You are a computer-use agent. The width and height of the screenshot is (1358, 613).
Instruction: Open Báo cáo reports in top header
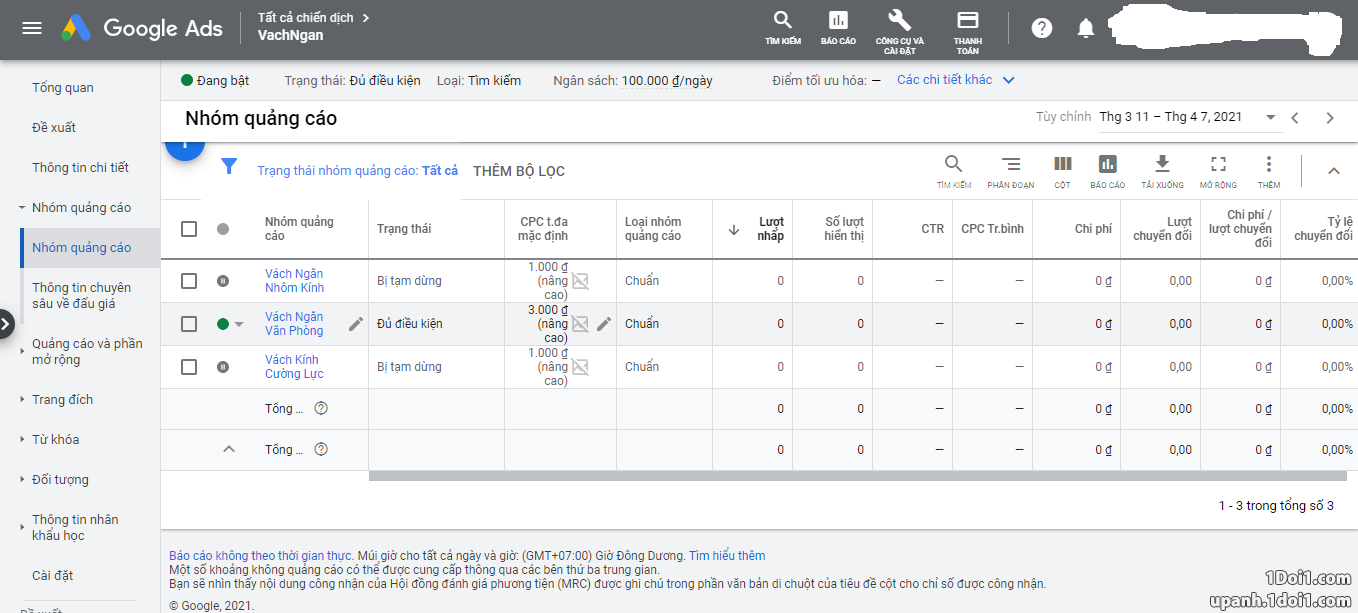[838, 28]
